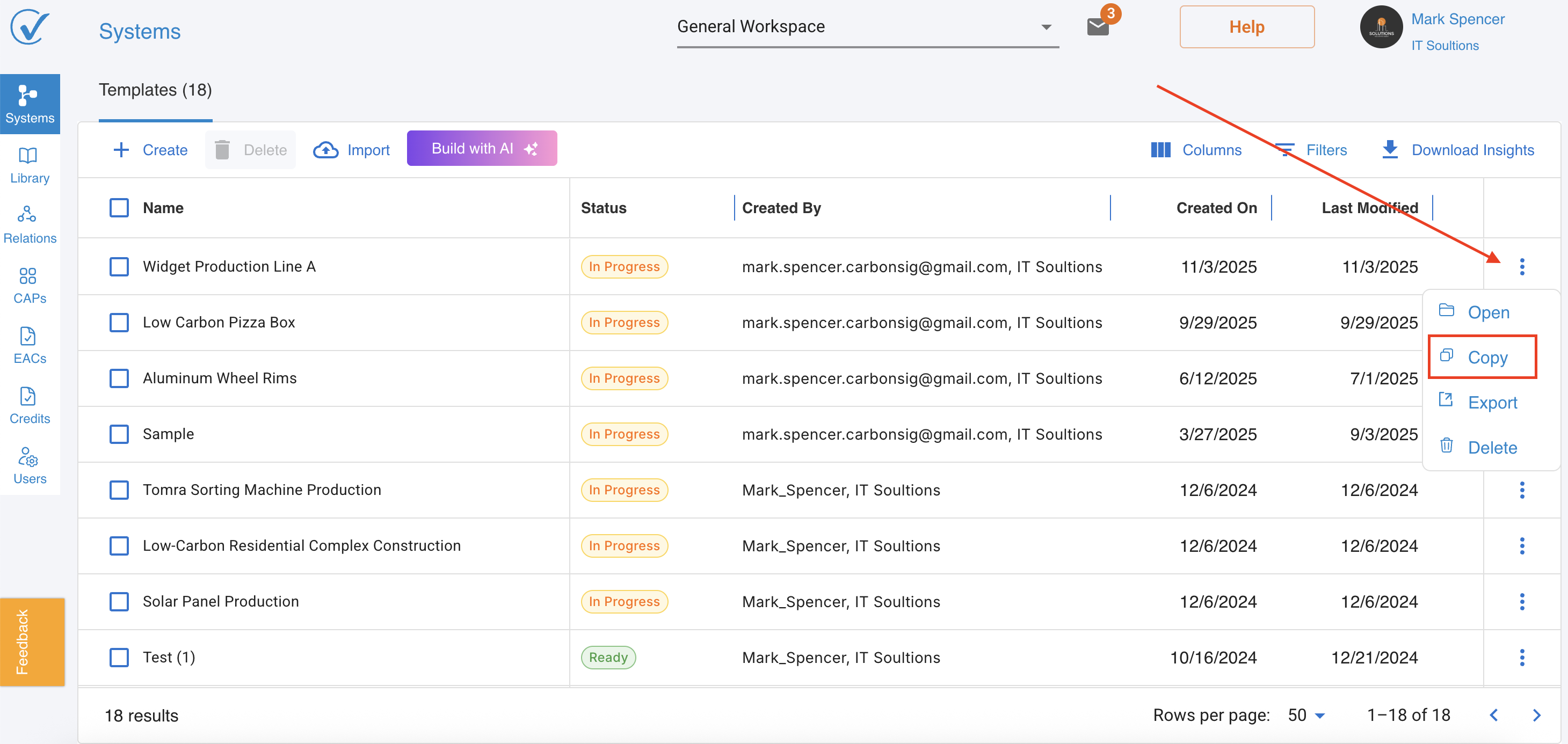Open the Library sidebar section
This screenshot has width=1568, height=744.
point(29,164)
